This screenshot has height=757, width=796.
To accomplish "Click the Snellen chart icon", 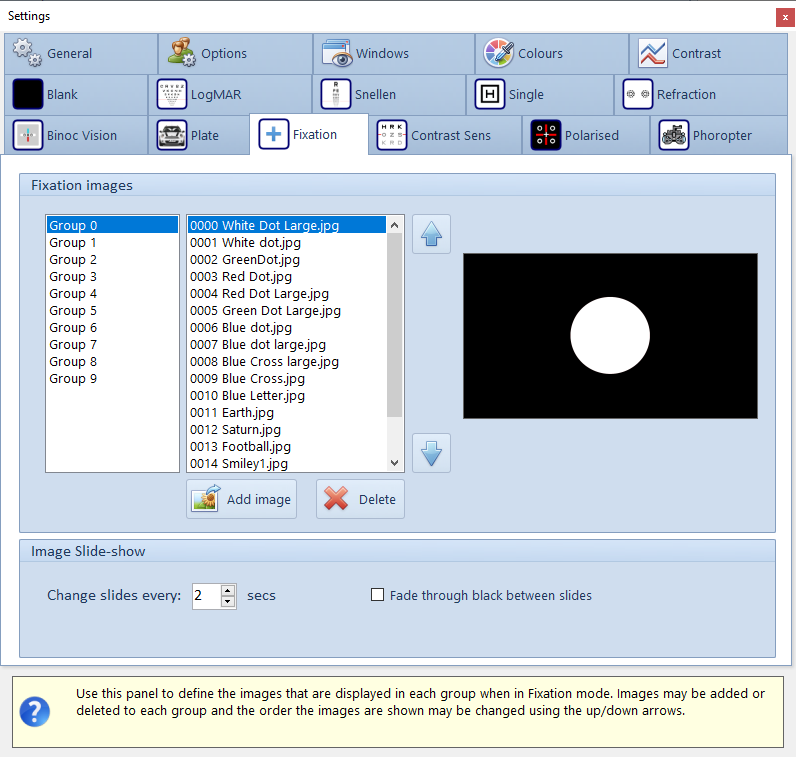I will [x=336, y=95].
